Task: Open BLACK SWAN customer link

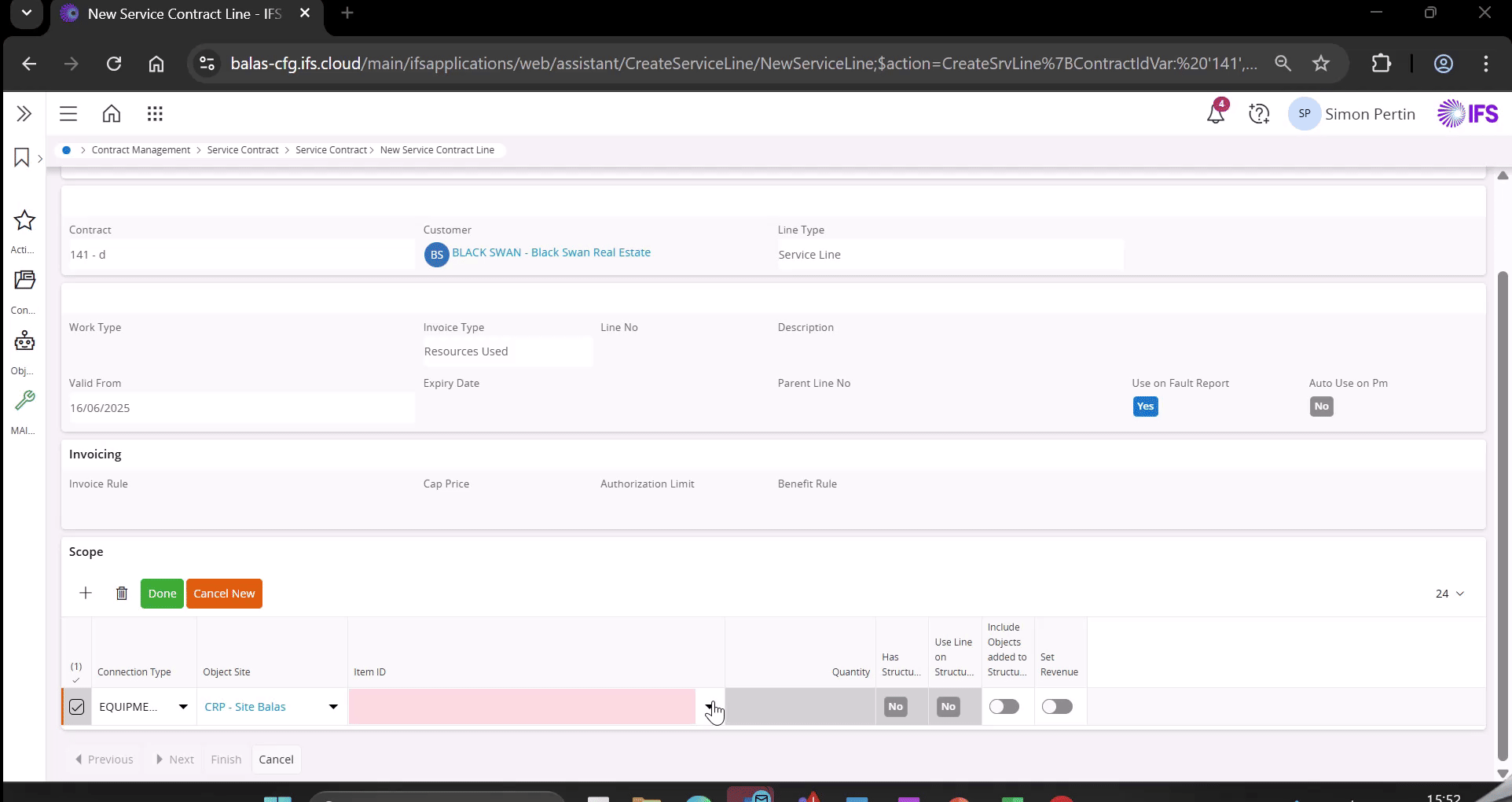Action: (551, 252)
